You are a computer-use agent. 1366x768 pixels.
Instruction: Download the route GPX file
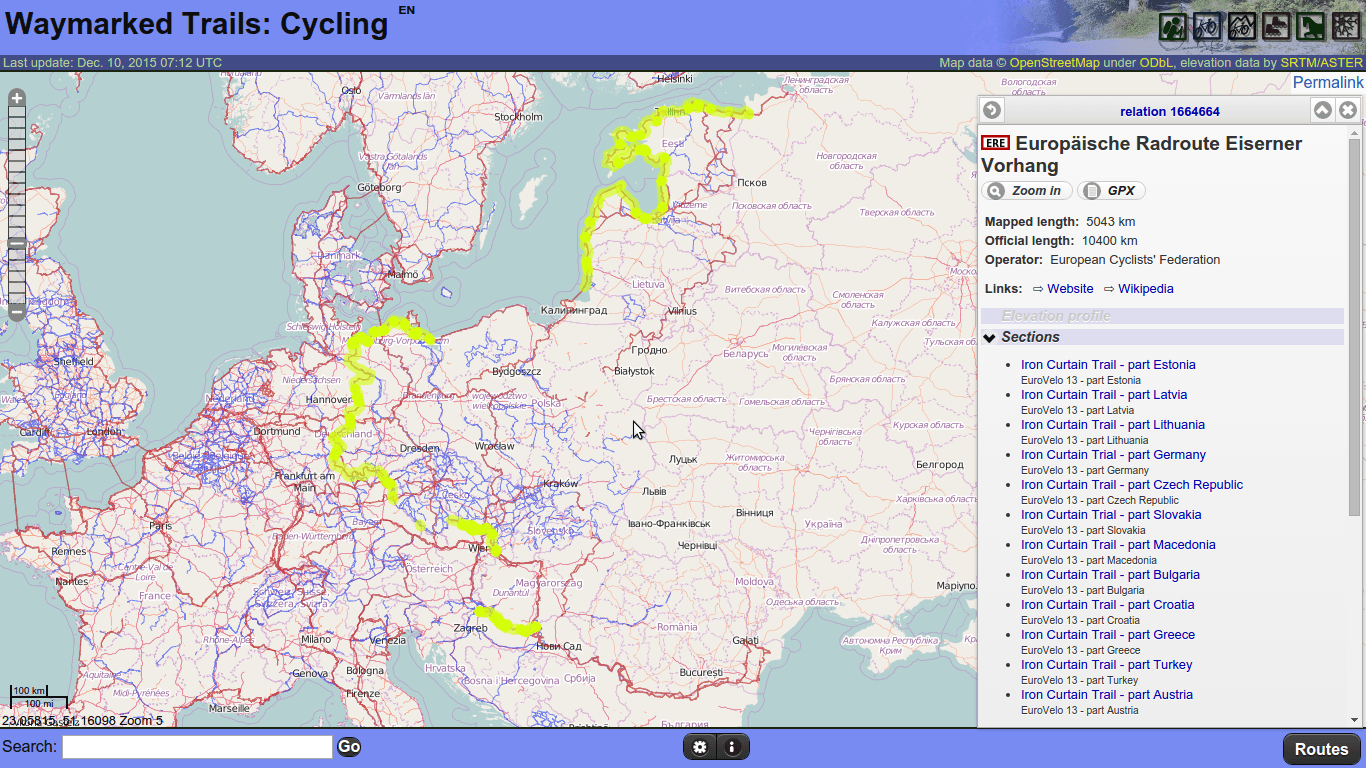pos(1111,190)
